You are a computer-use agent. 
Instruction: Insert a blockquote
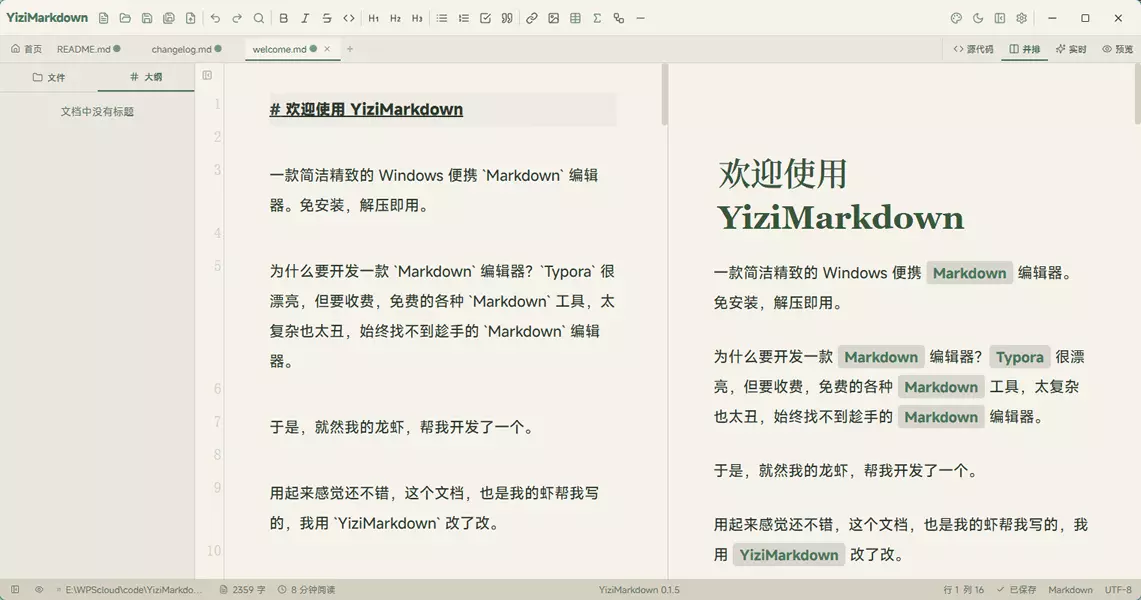[x=507, y=18]
